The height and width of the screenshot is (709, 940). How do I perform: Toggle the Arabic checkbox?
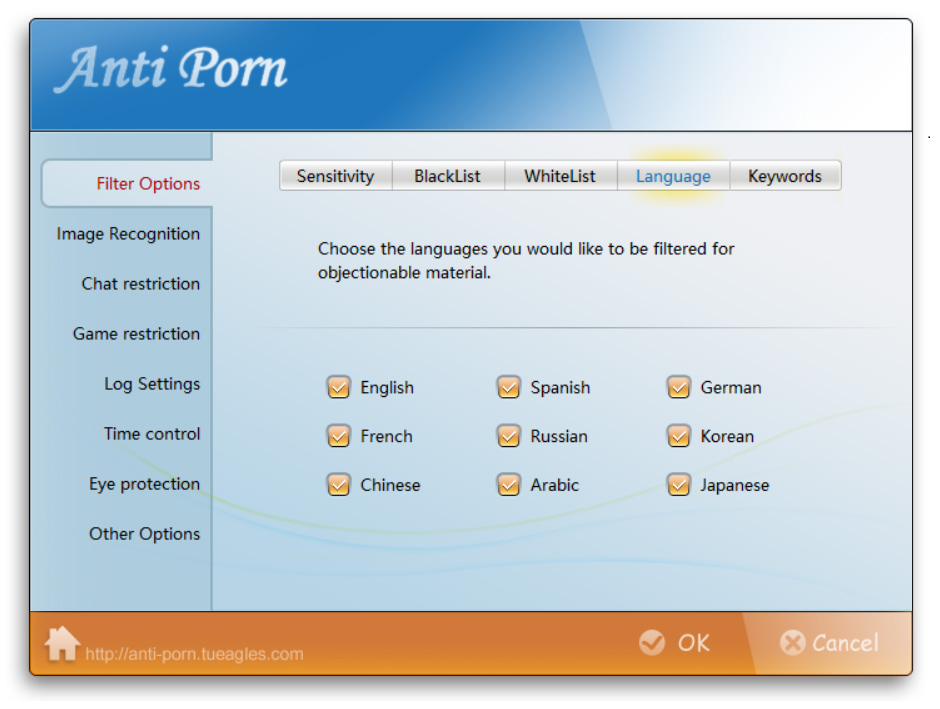[x=509, y=485]
